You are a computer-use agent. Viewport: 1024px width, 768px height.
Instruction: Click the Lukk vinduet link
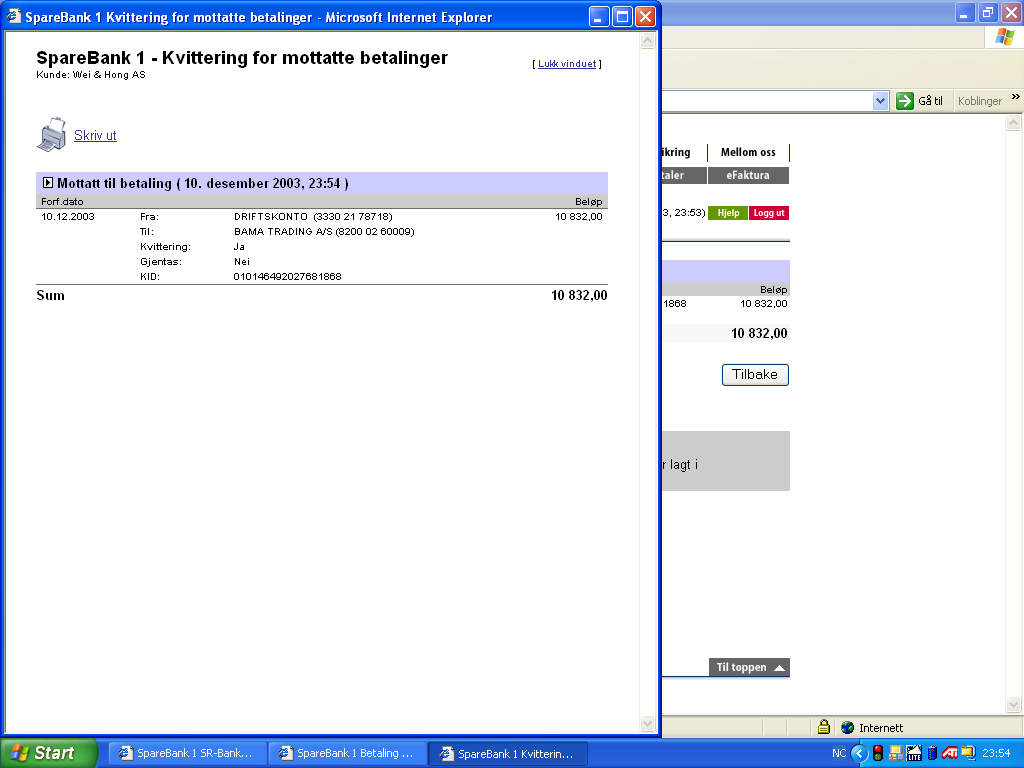[567, 63]
